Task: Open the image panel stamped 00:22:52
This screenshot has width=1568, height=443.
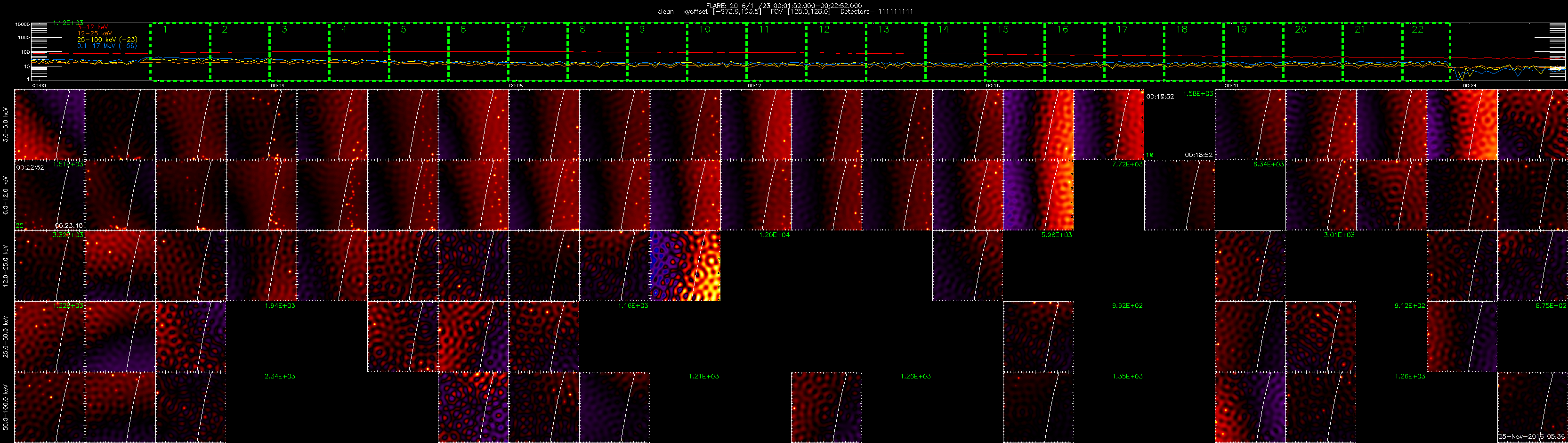Action: click(50, 196)
